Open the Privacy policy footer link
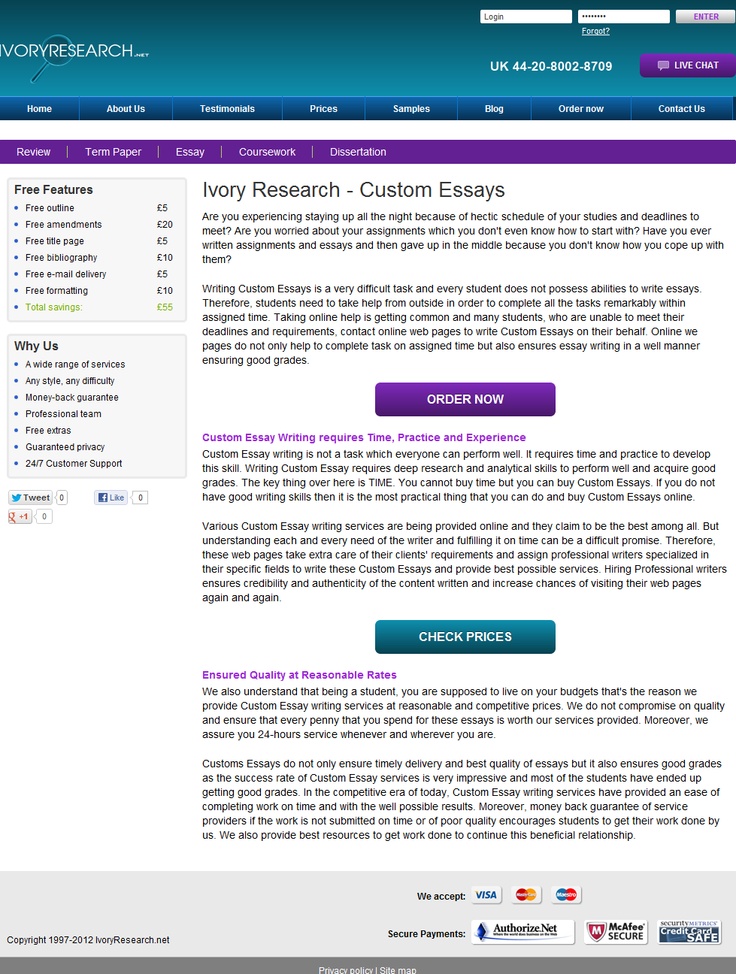736x974 pixels. pyautogui.click(x=345, y=970)
